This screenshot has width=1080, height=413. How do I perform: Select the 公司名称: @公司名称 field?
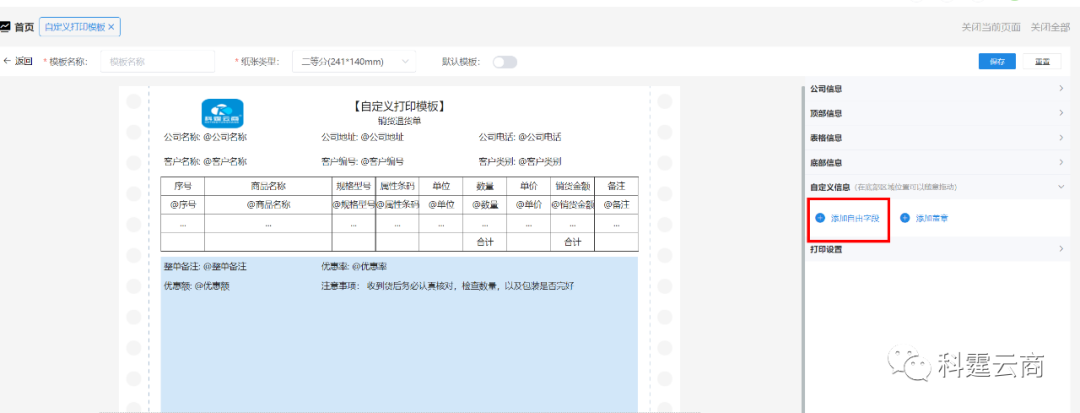(x=205, y=137)
